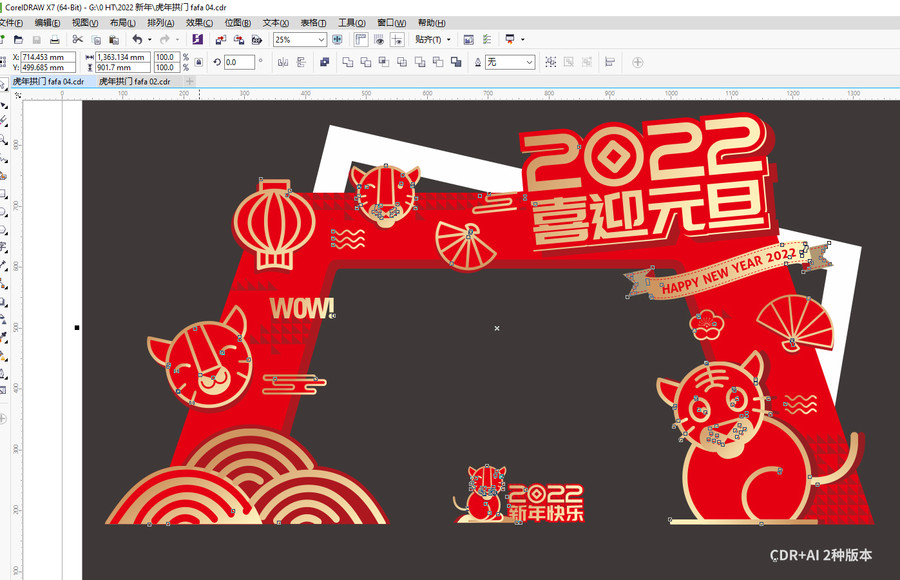Viewport: 900px width, 580px height.
Task: Open the 排列(A) menu
Action: click(161, 23)
